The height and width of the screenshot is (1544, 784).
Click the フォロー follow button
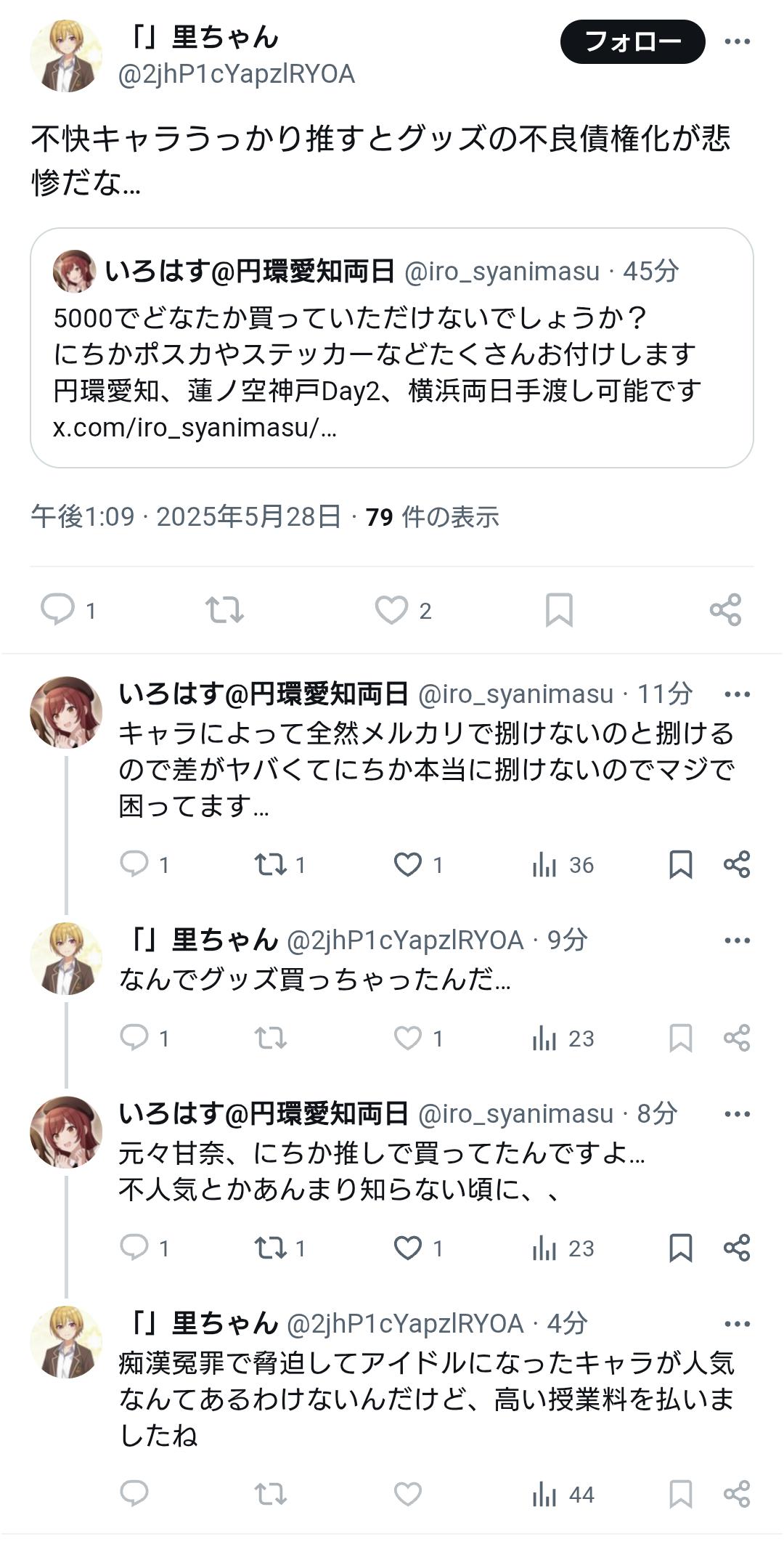coord(632,42)
